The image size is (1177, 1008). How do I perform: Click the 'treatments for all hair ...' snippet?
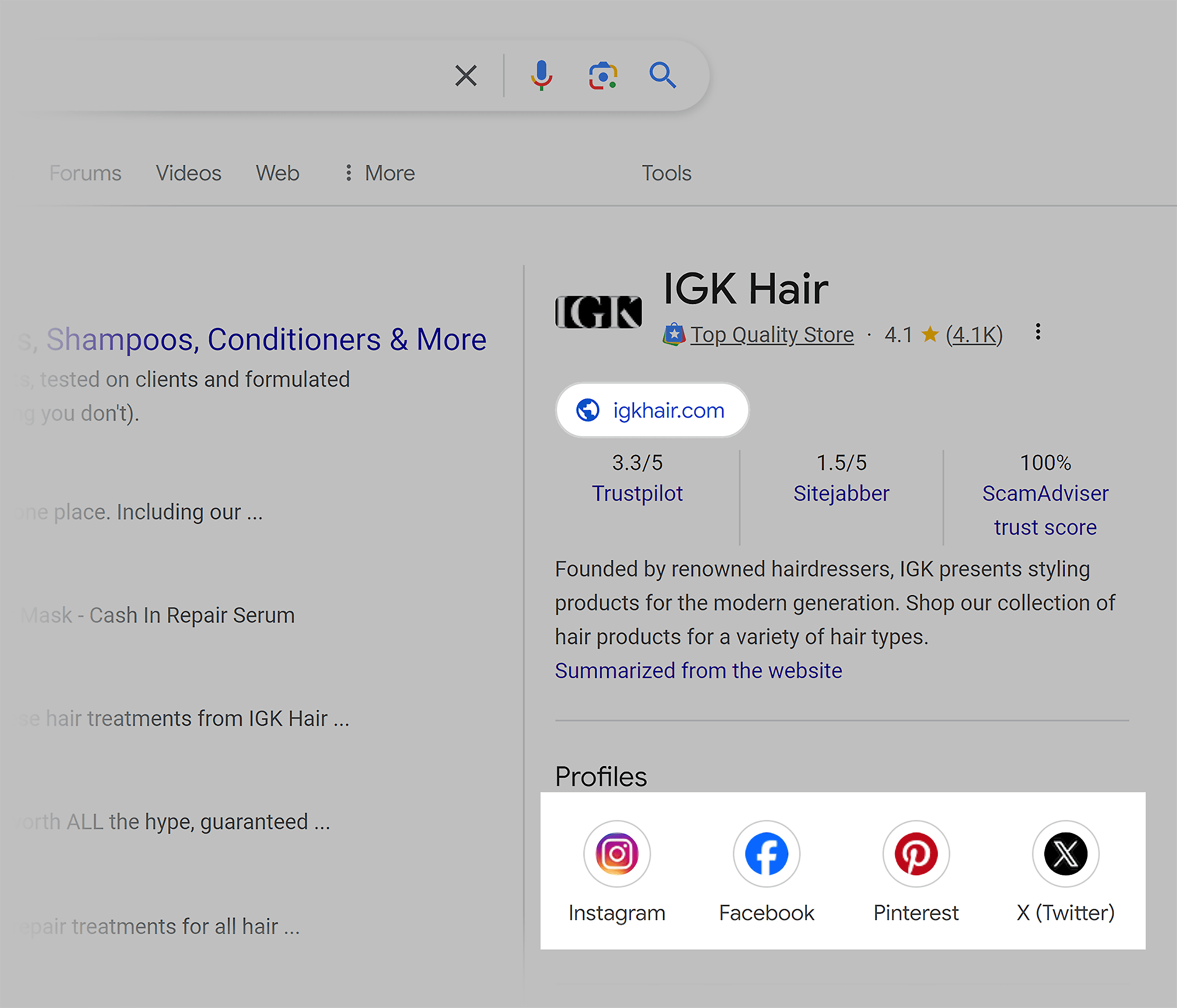pyautogui.click(x=186, y=926)
